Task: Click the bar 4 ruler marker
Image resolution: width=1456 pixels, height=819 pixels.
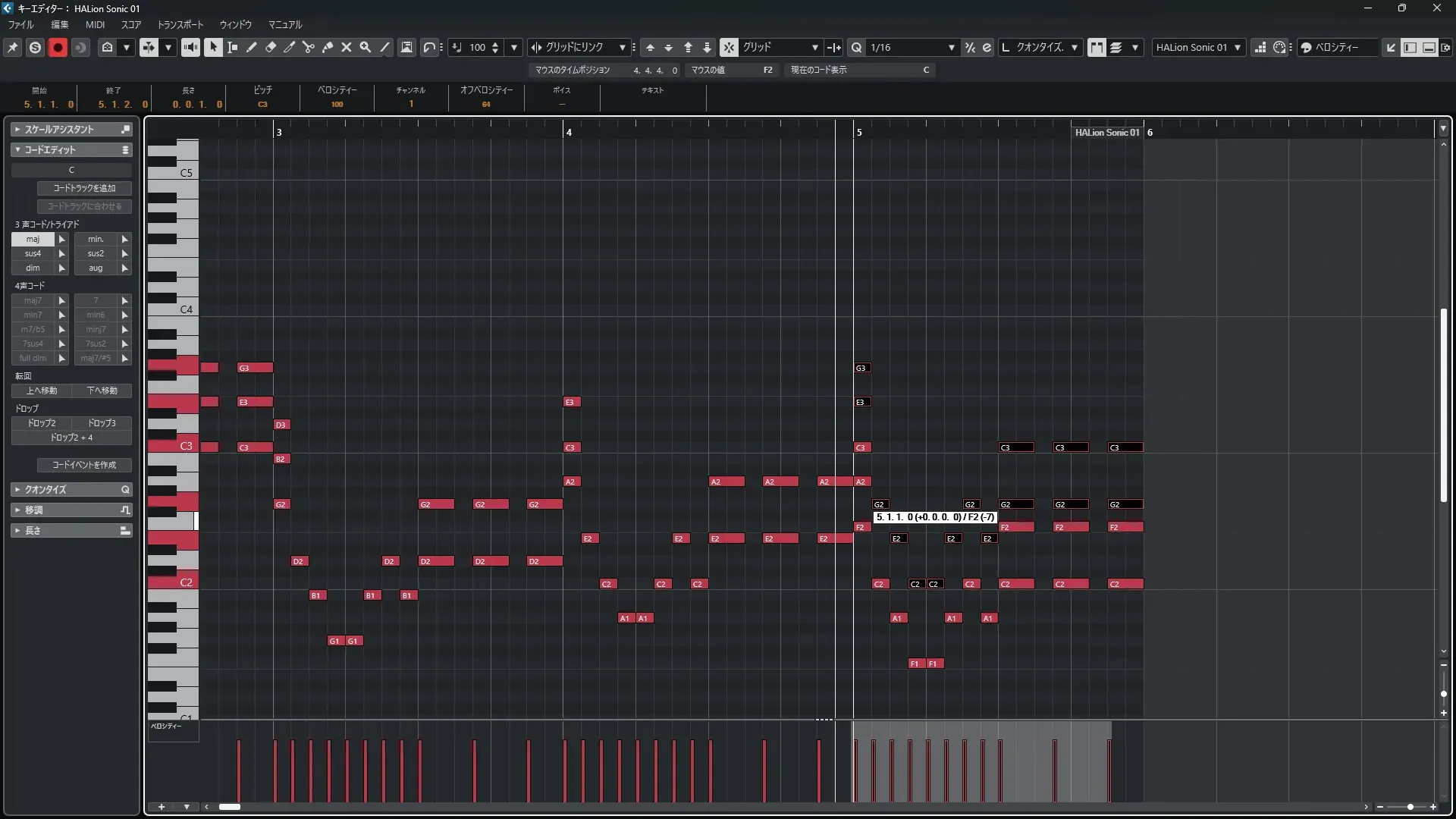Action: 568,132
